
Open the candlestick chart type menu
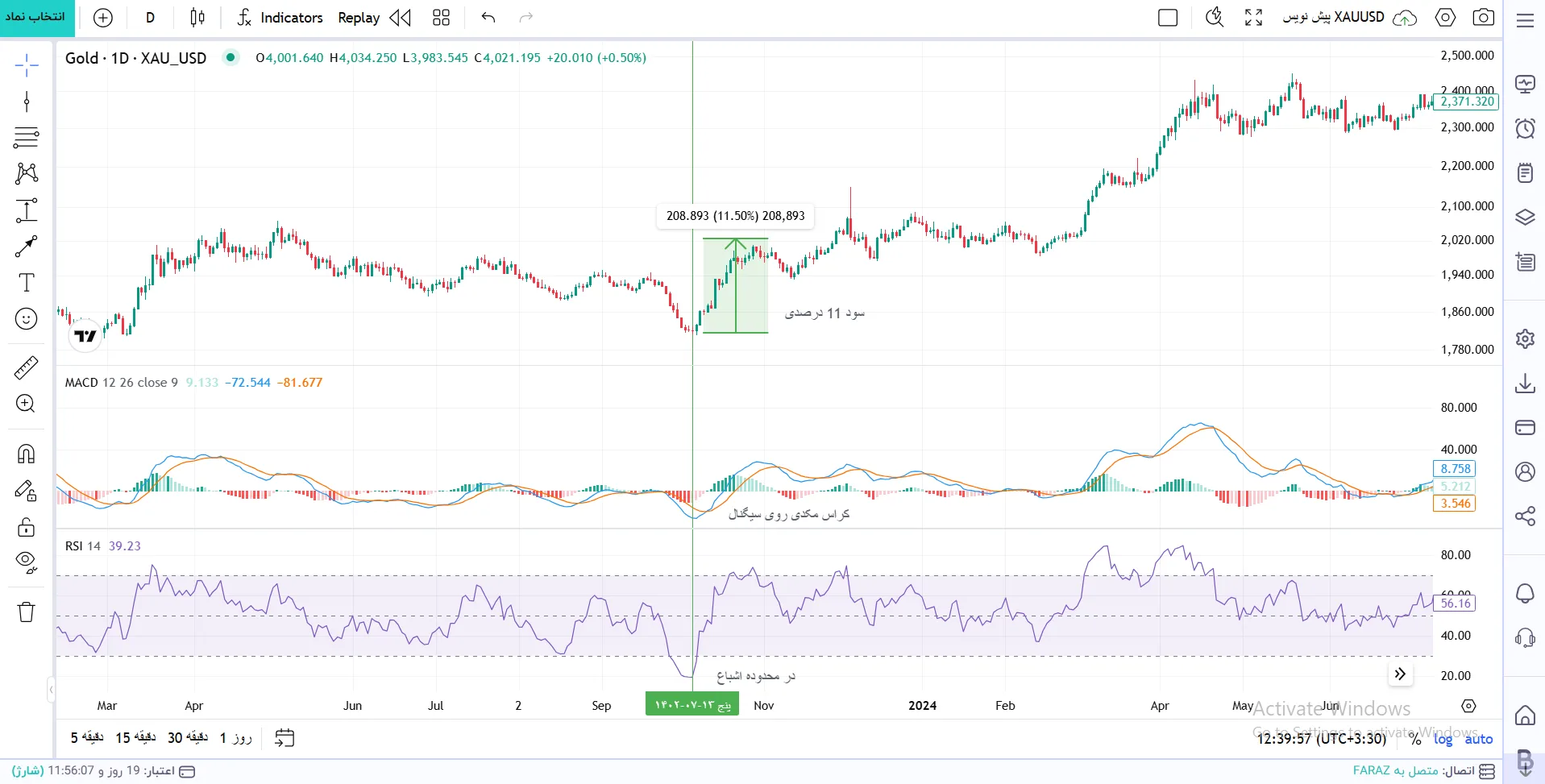tap(197, 18)
